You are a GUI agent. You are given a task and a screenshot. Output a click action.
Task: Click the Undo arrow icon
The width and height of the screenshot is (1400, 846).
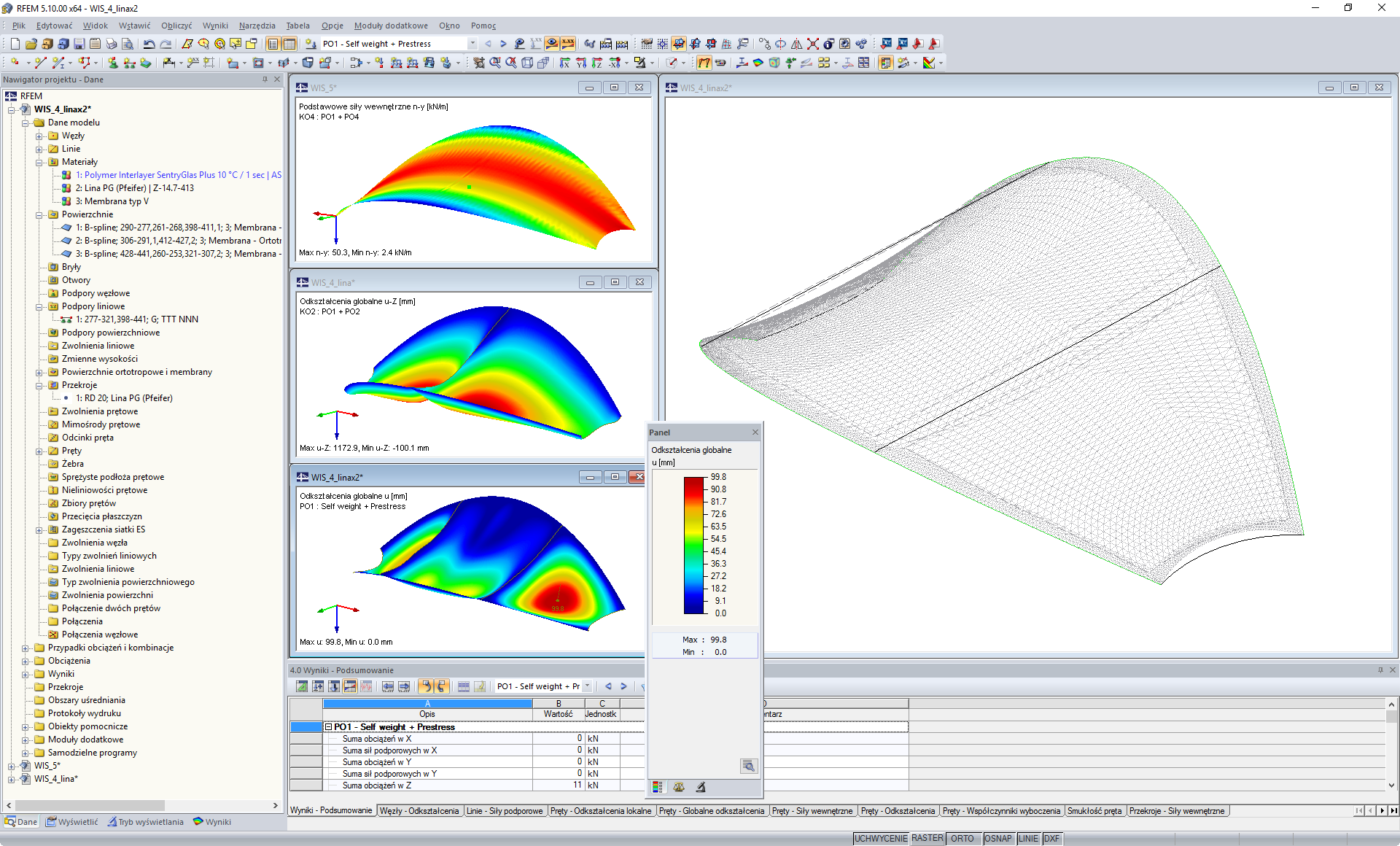[149, 44]
